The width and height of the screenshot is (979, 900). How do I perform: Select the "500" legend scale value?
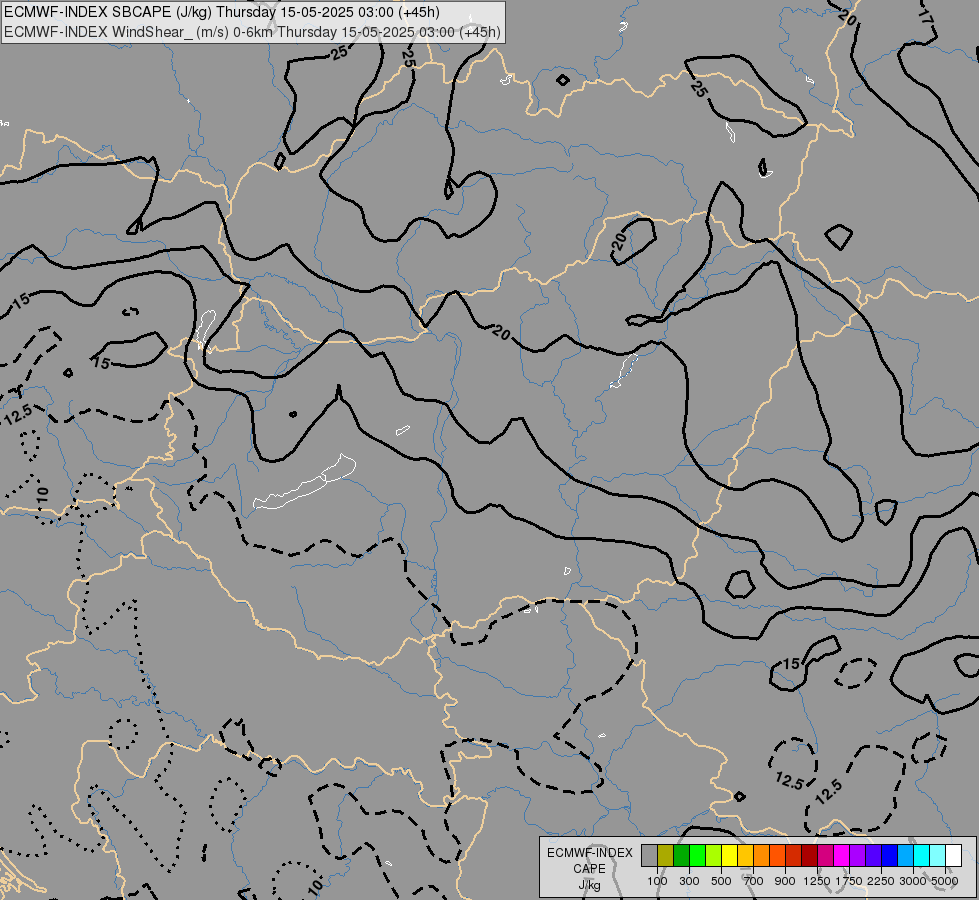(721, 881)
